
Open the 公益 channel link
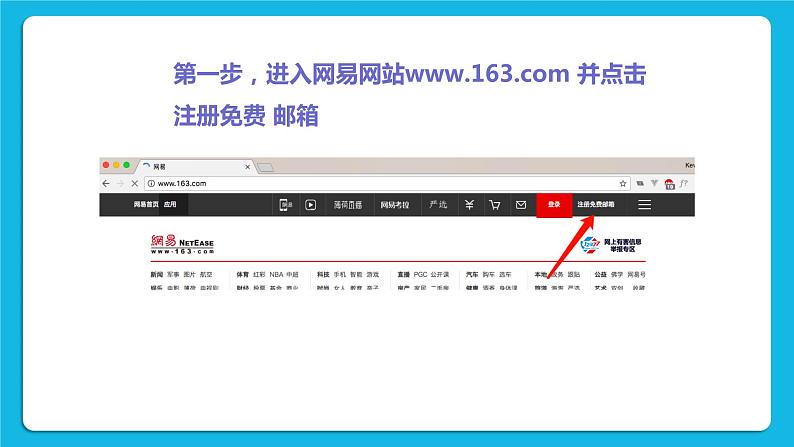click(601, 274)
